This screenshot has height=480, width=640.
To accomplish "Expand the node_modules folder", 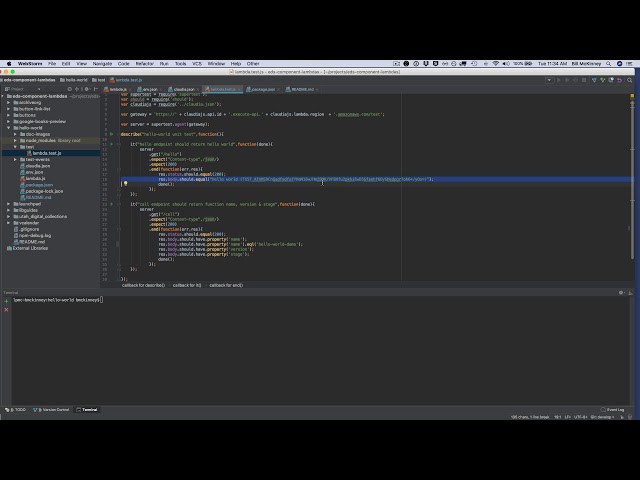I will pyautogui.click(x=15, y=140).
